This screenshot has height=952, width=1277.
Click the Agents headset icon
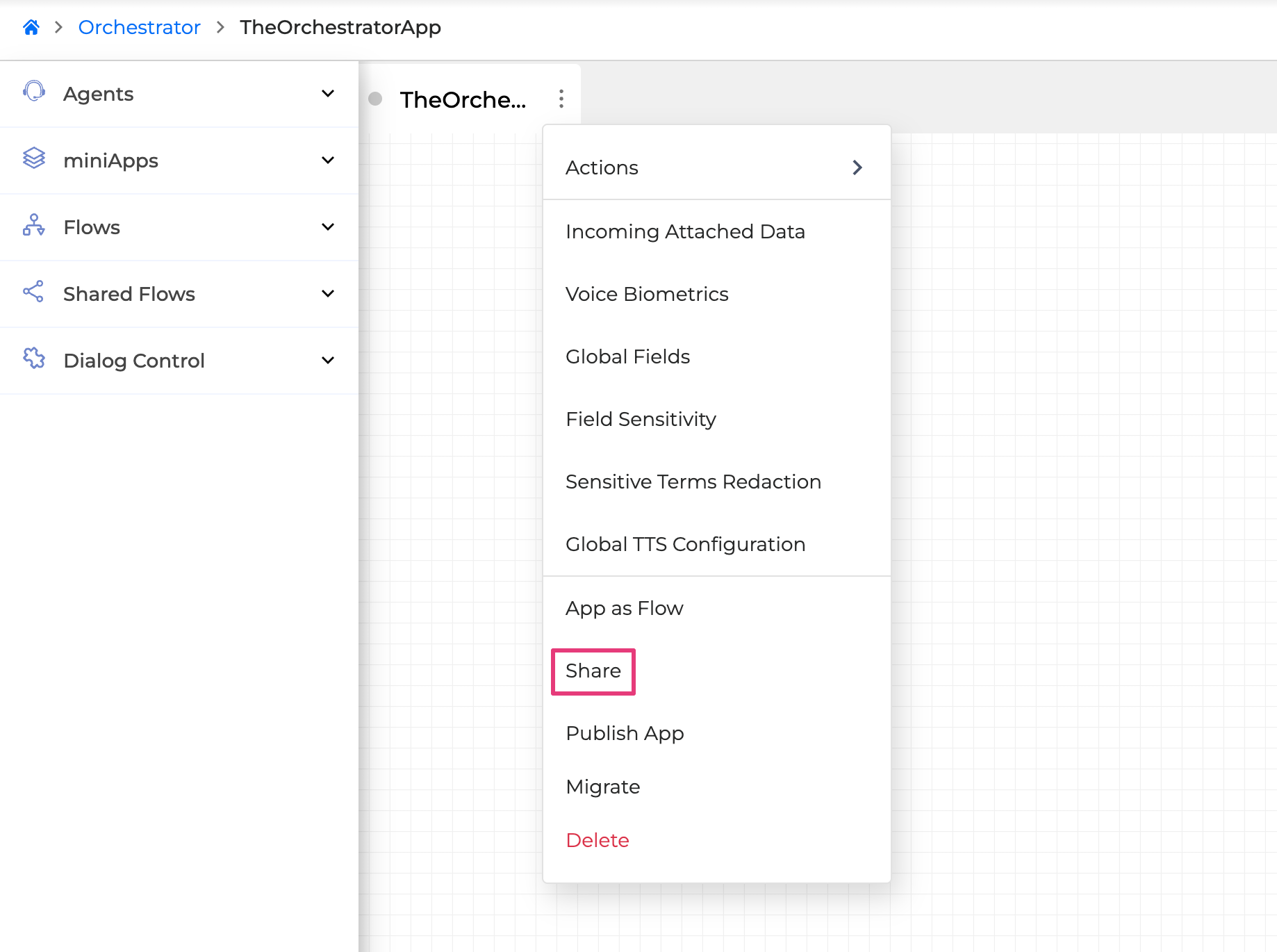click(34, 92)
